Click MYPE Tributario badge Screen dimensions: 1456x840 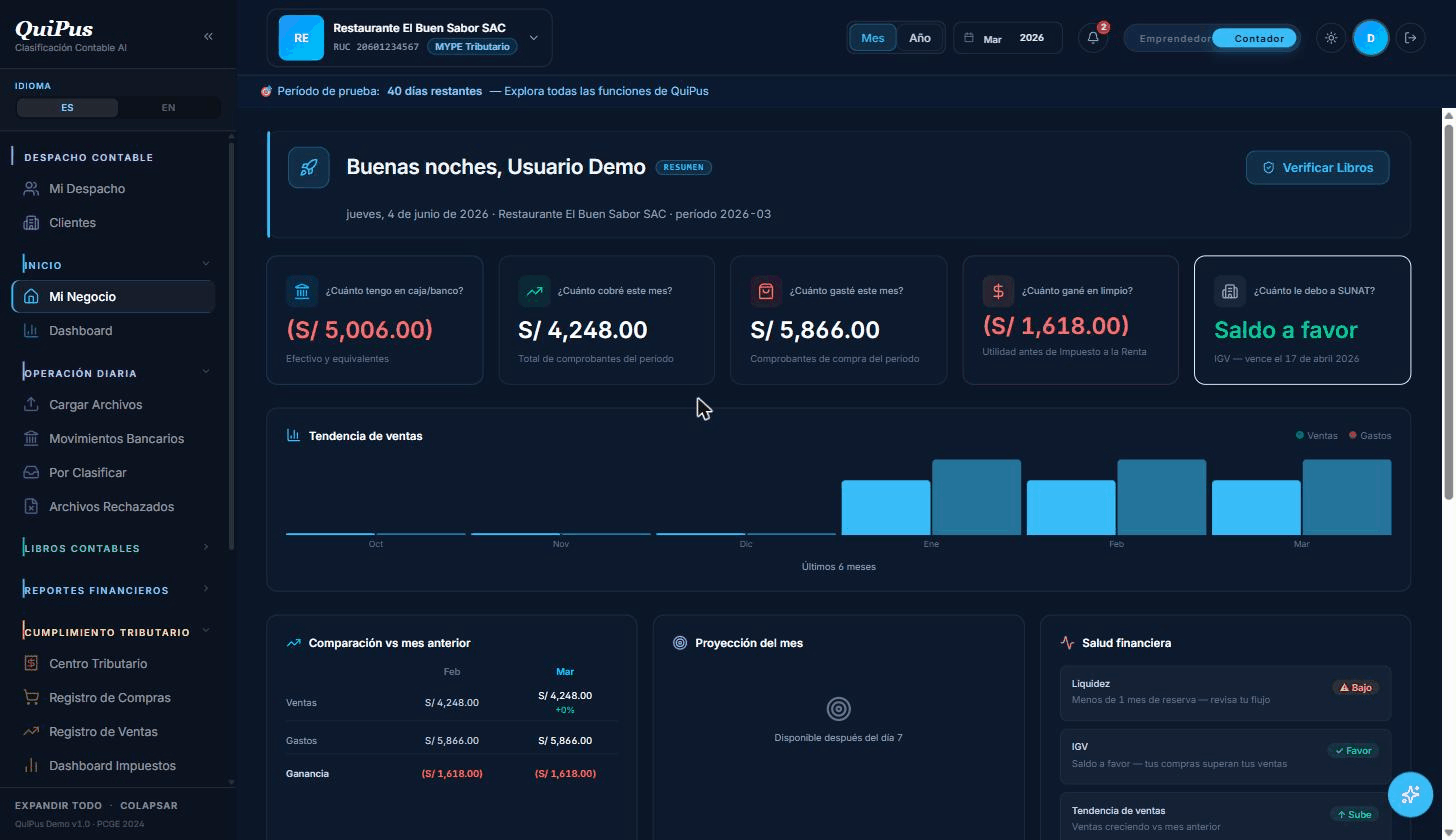click(x=472, y=47)
